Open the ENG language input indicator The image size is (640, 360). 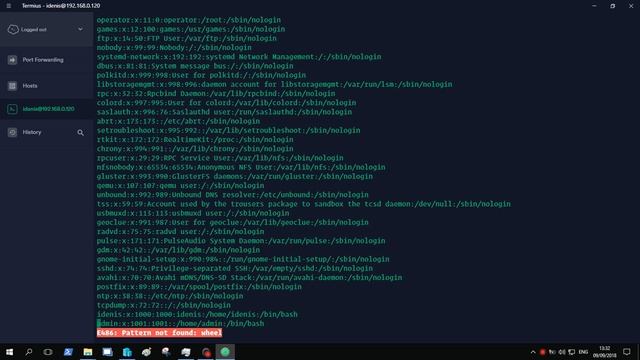point(583,352)
